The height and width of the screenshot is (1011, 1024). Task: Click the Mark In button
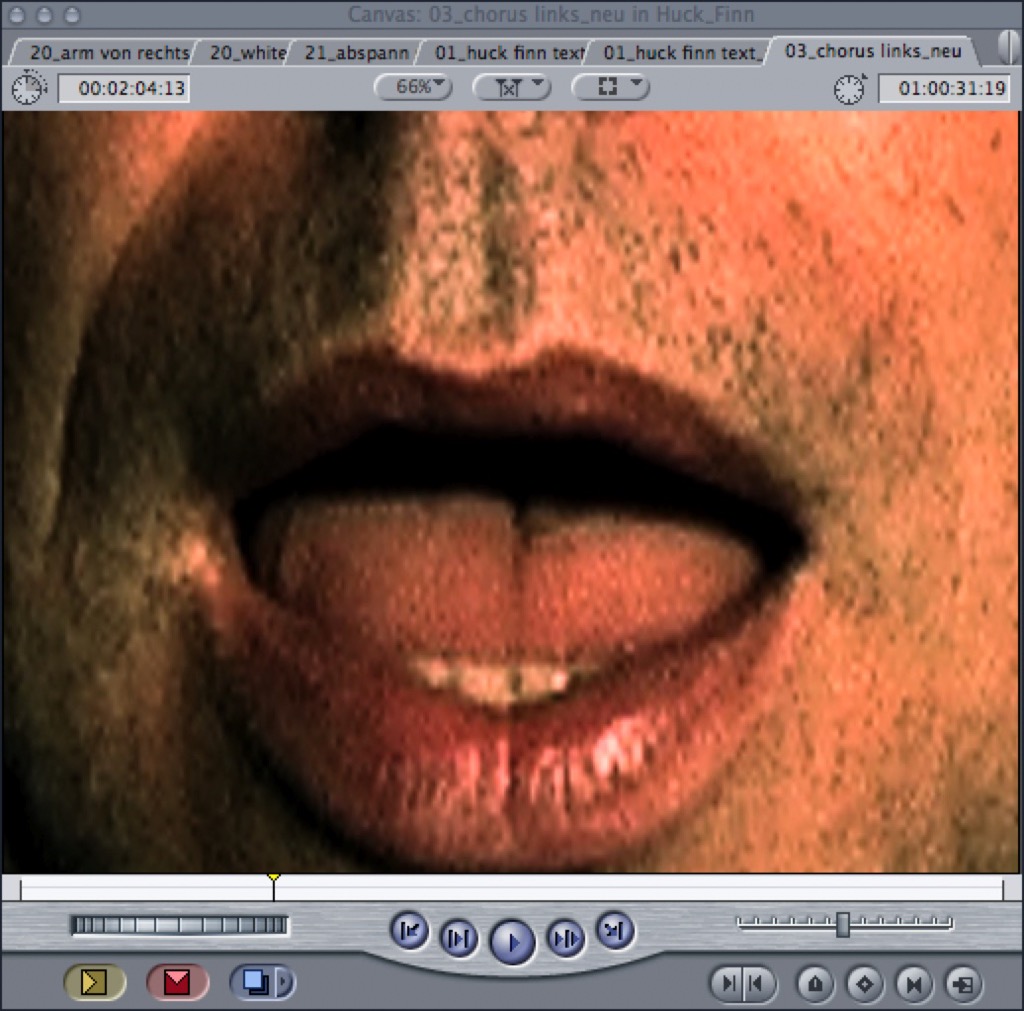[x=728, y=984]
